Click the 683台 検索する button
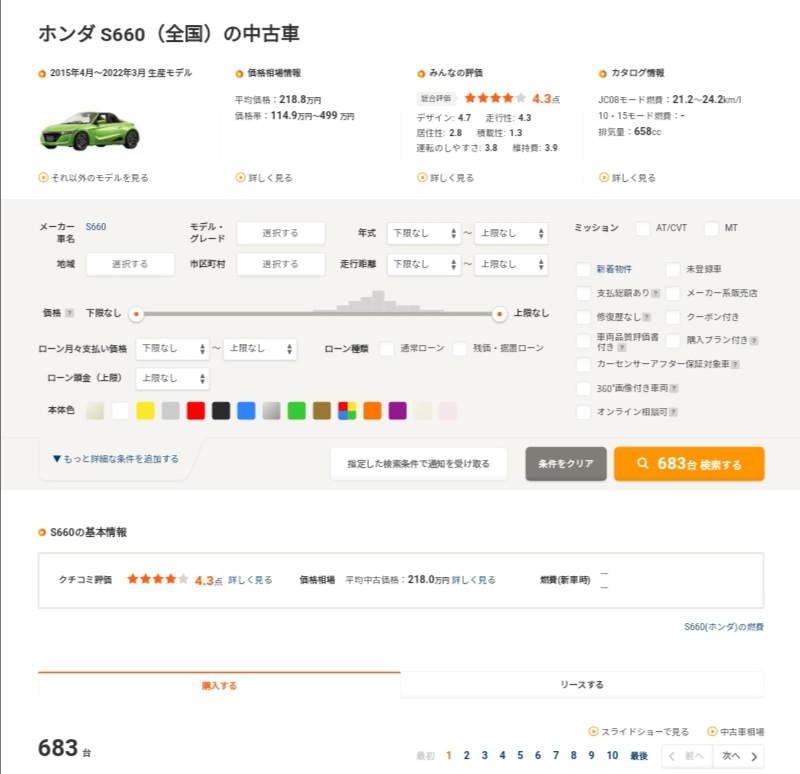The image size is (800, 774). coord(689,464)
